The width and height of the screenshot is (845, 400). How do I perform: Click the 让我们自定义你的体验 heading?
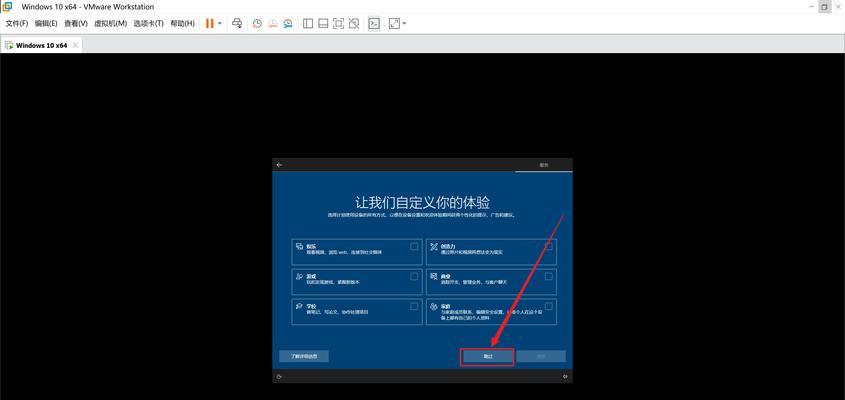422,203
